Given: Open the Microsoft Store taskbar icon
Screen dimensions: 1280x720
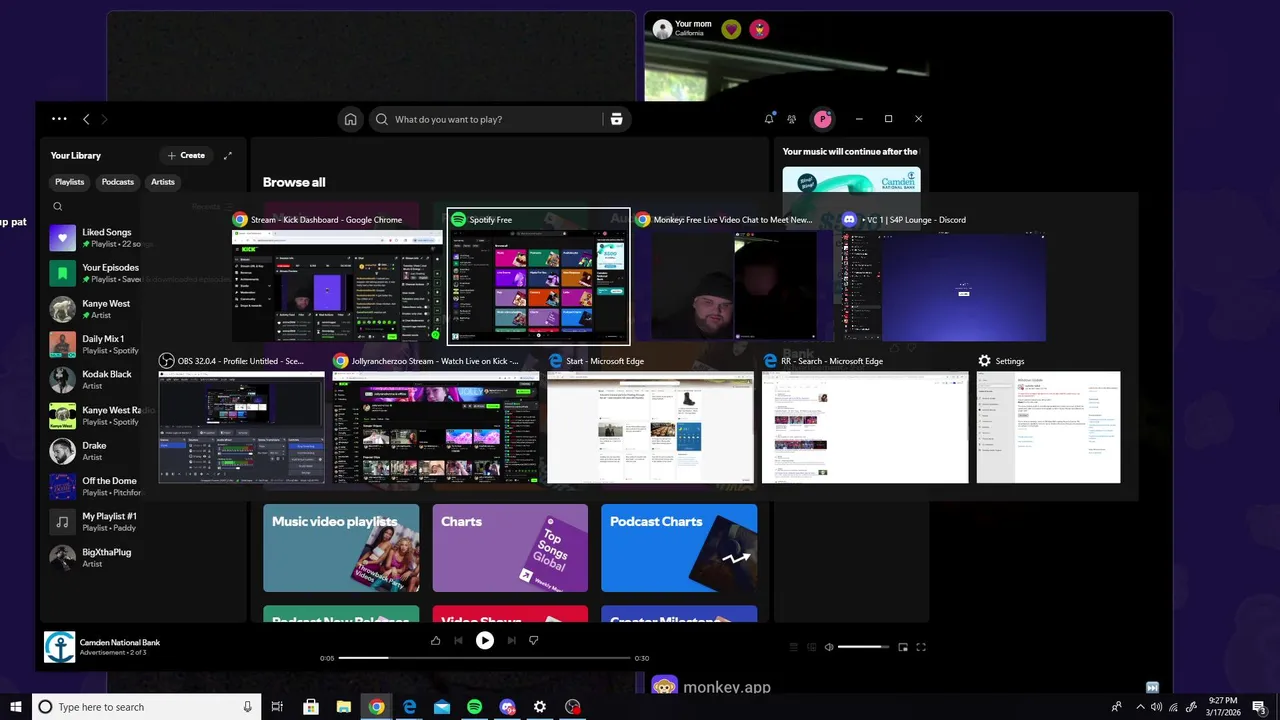Looking at the screenshot, I should pyautogui.click(x=310, y=707).
